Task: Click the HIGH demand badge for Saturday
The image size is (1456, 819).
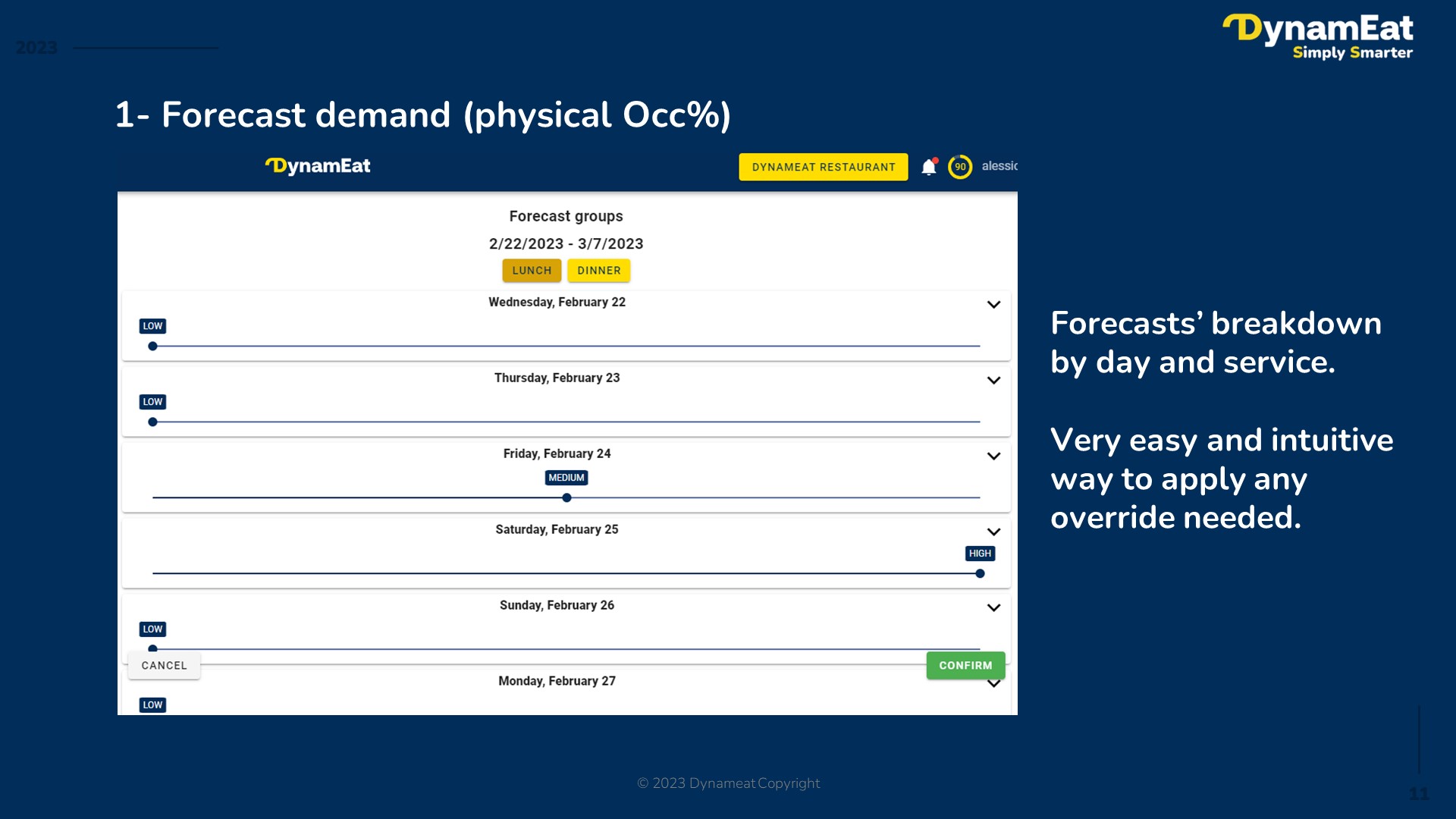Action: point(980,553)
